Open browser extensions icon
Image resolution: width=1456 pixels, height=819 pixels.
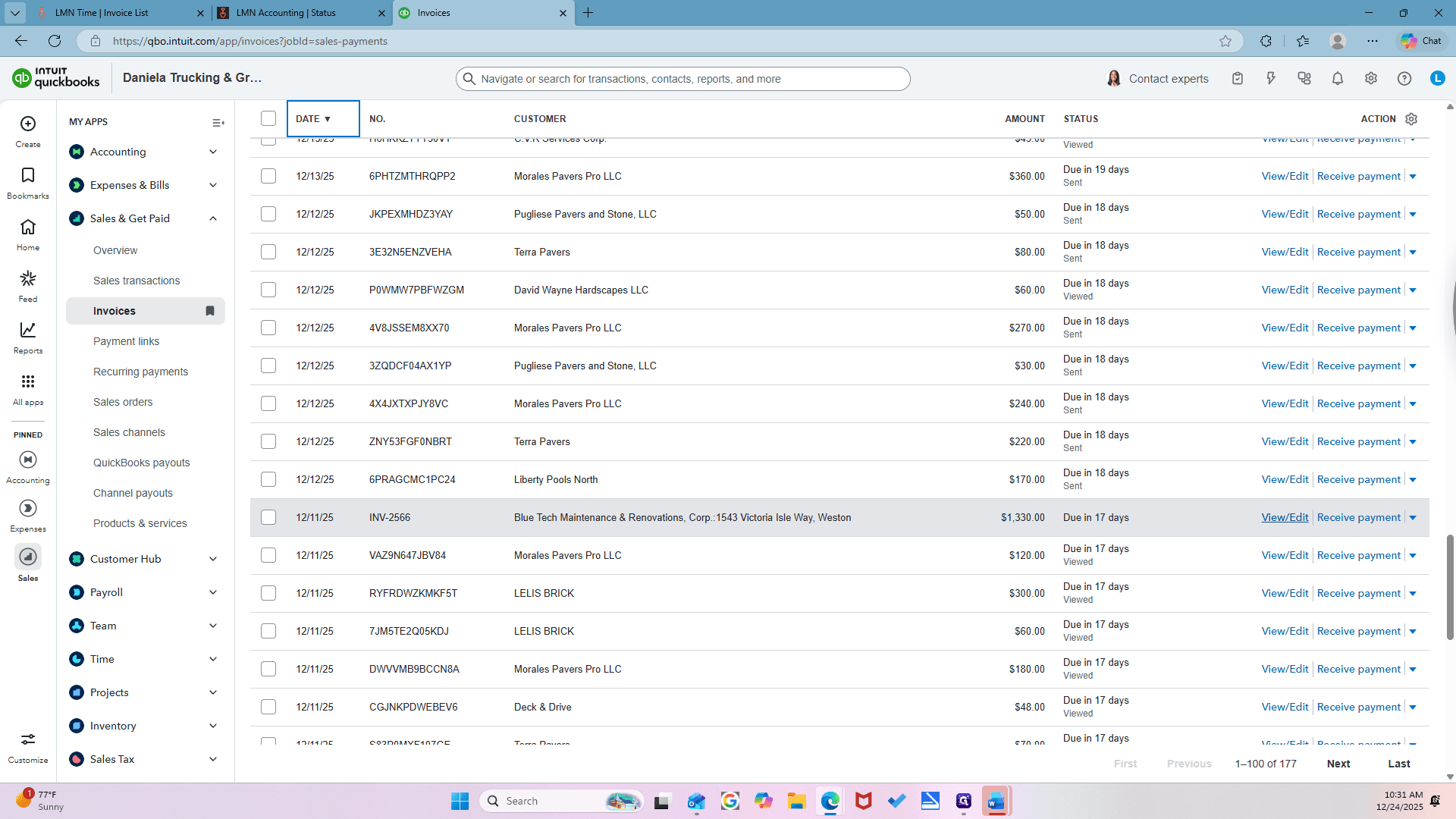[x=1266, y=41]
